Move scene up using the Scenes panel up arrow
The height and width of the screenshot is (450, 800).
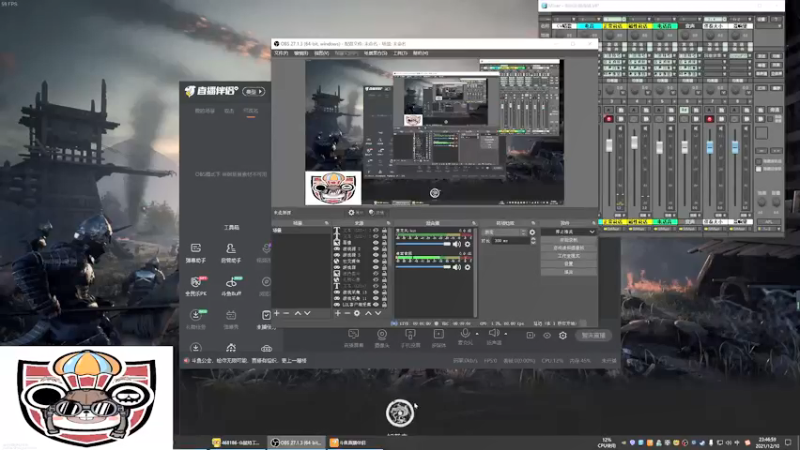(x=297, y=313)
